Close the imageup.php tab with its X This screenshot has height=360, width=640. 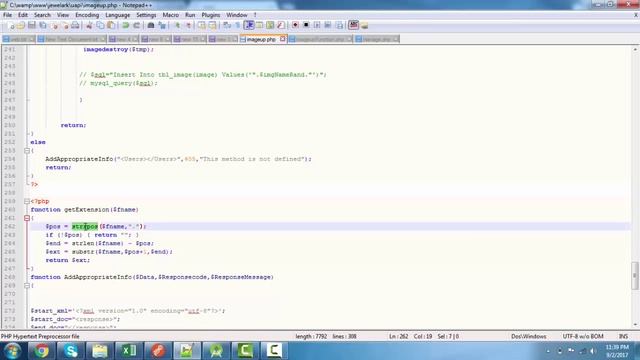(282, 39)
